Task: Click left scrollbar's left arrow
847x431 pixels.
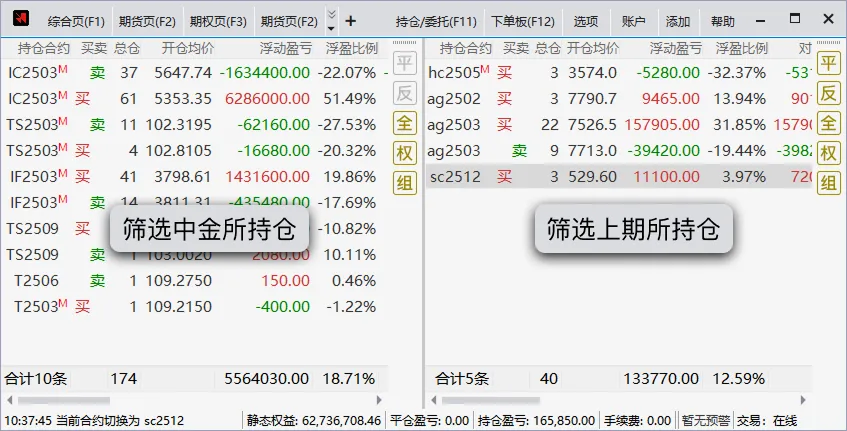Action: click(9, 400)
